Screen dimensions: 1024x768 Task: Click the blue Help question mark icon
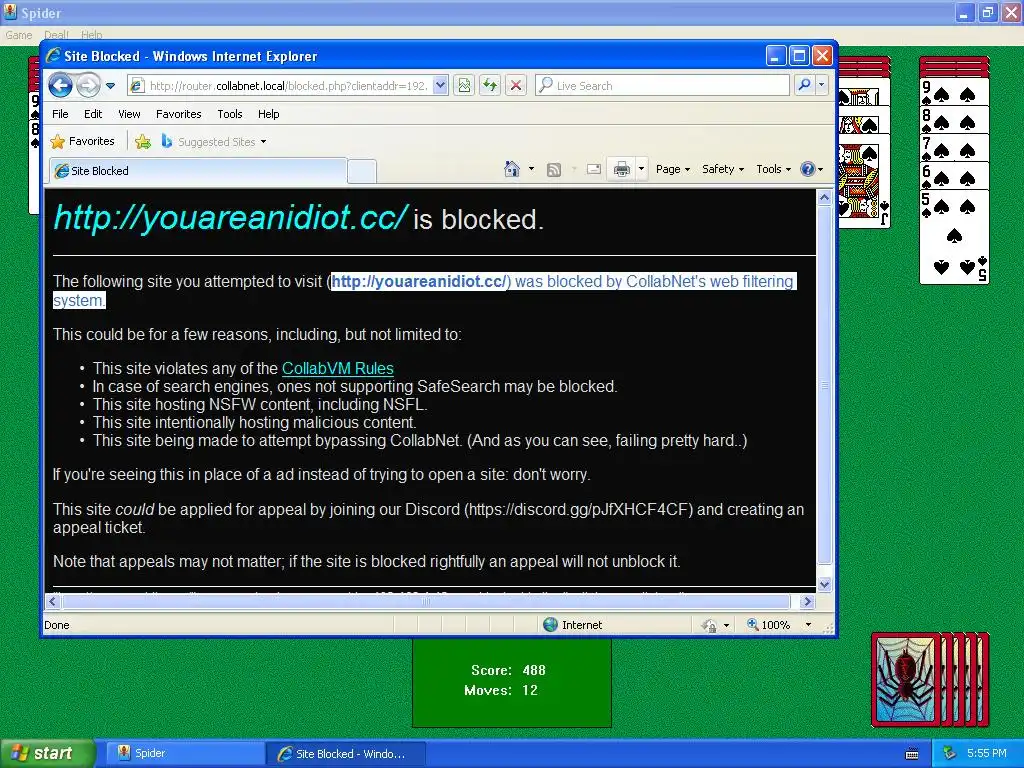808,169
